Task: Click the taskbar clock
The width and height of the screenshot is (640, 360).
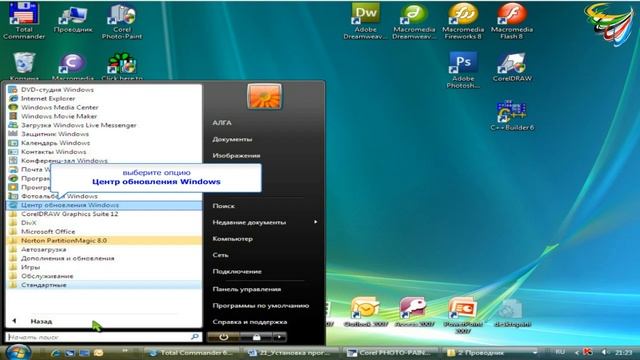Action: [623, 352]
